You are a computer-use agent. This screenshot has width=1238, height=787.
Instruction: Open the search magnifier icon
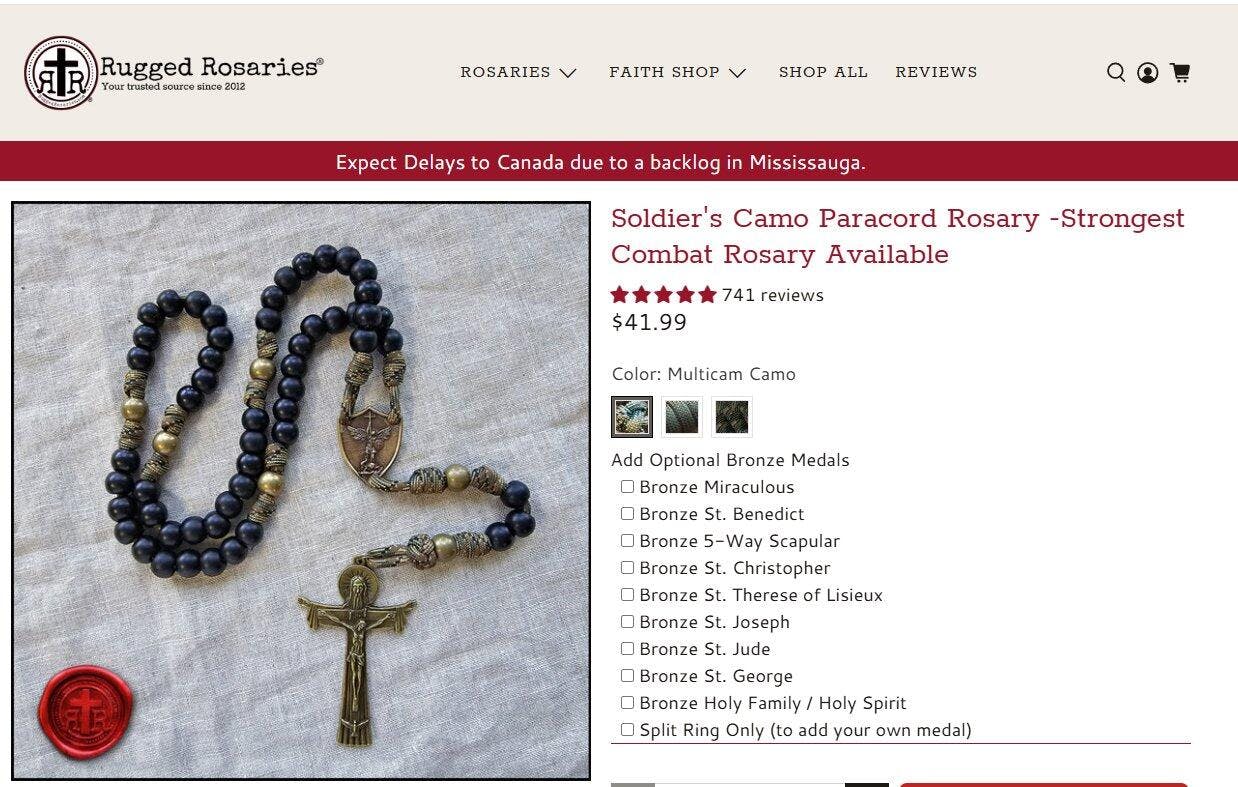pyautogui.click(x=1116, y=72)
